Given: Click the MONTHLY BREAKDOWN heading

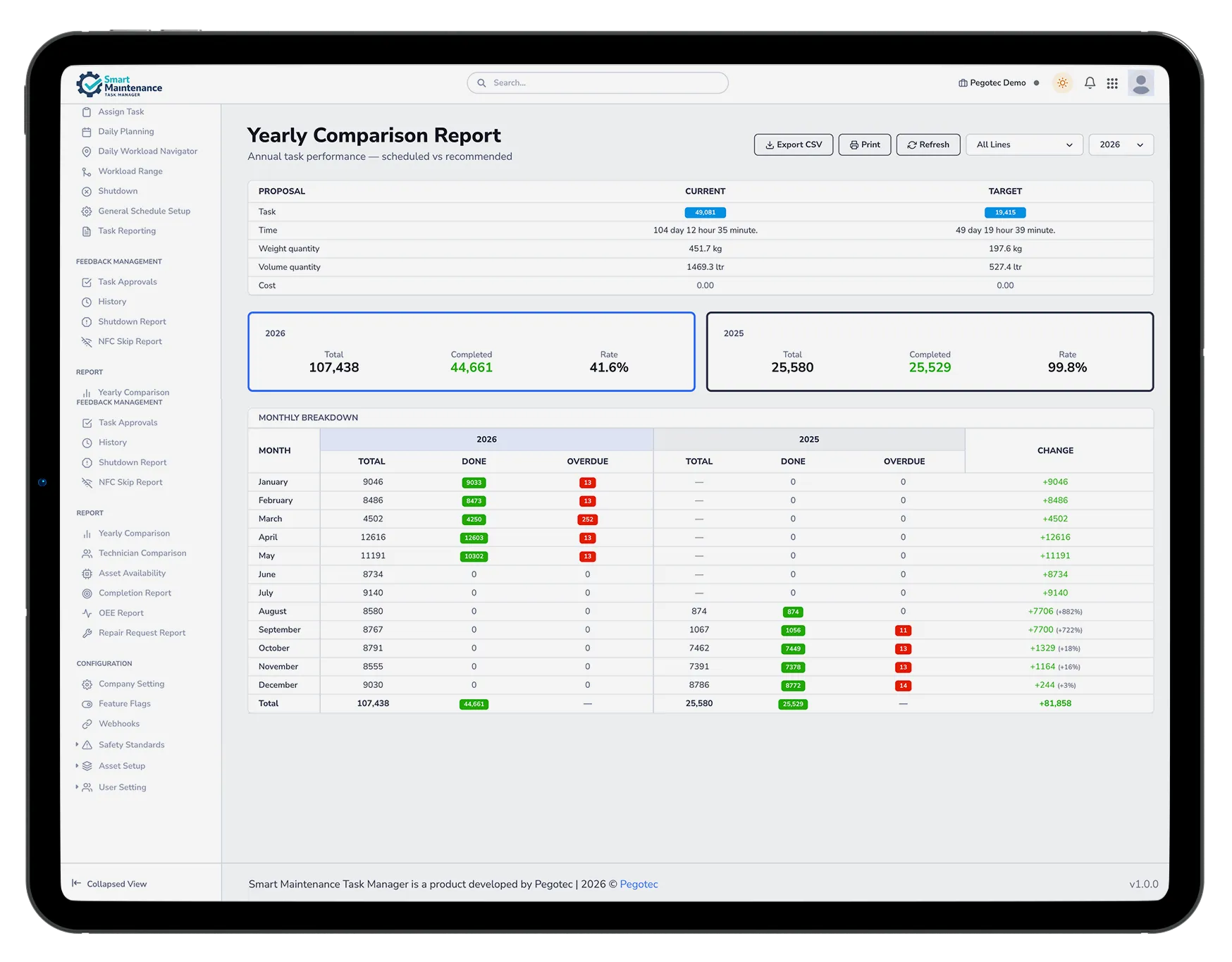Looking at the screenshot, I should [308, 418].
